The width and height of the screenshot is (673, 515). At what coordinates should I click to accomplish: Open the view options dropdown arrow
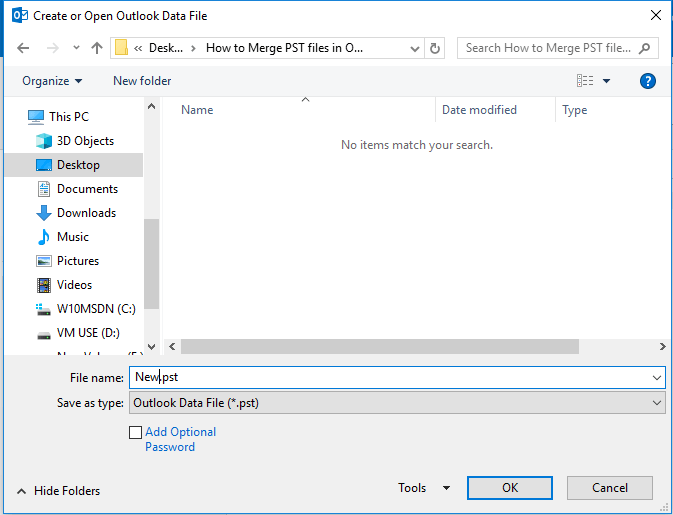pyautogui.click(x=606, y=81)
